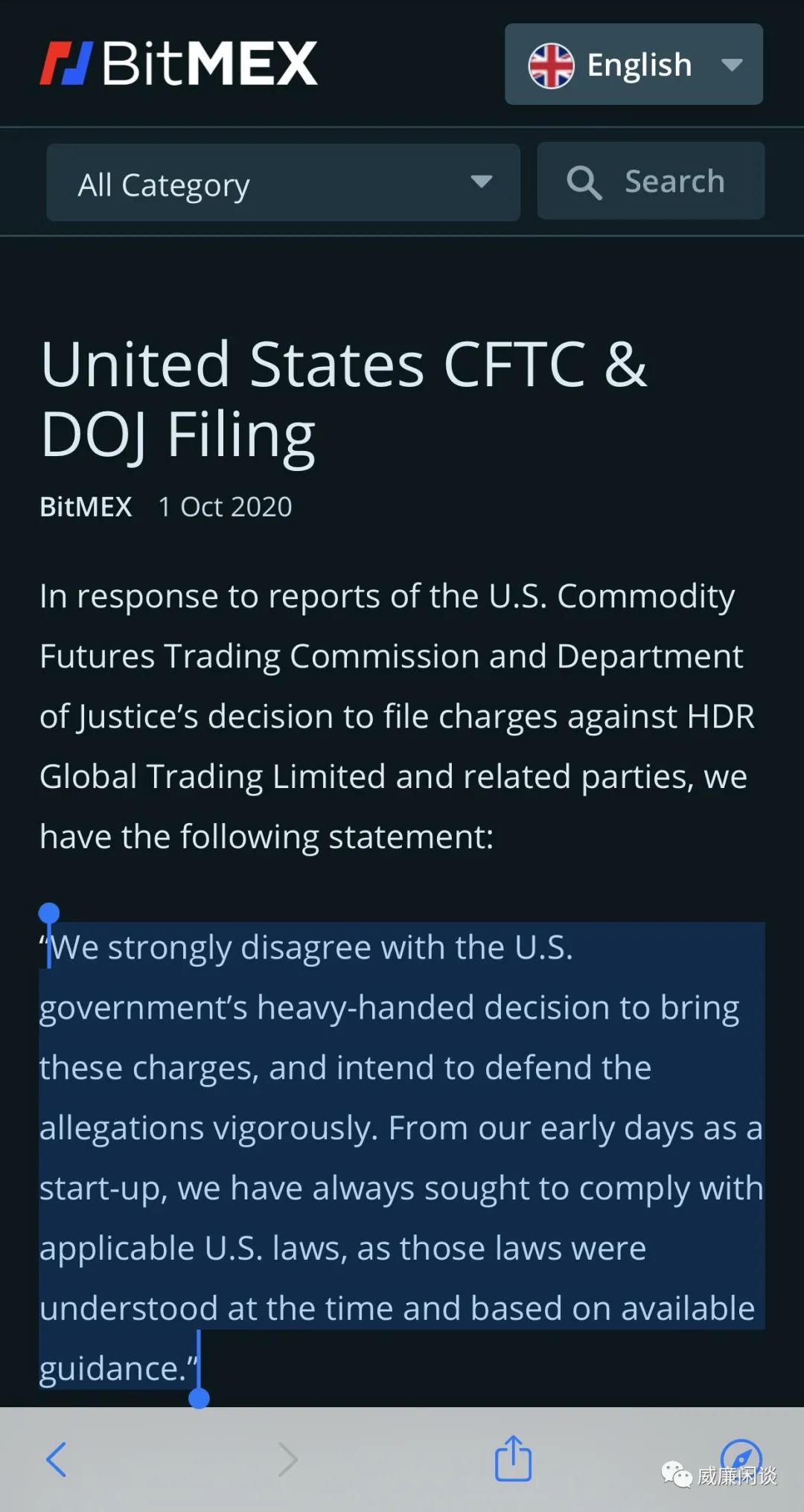Click the UK flag icon
804x1512 pixels.
[x=551, y=65]
